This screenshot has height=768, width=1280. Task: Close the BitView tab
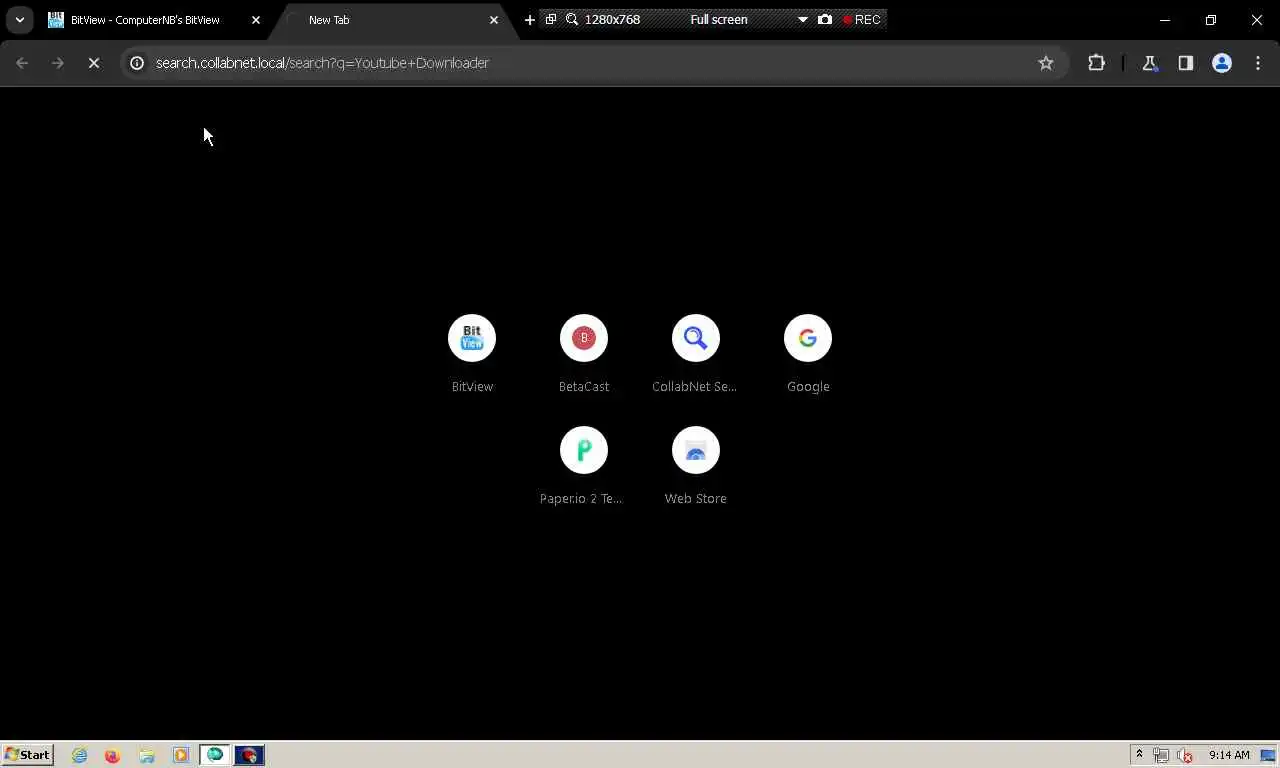(256, 20)
